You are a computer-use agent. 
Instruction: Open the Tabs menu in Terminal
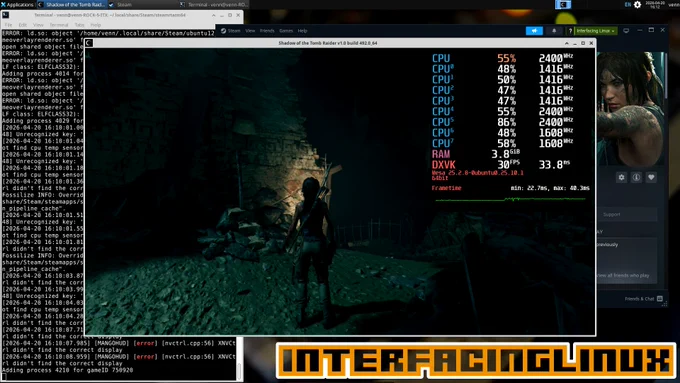click(79, 25)
